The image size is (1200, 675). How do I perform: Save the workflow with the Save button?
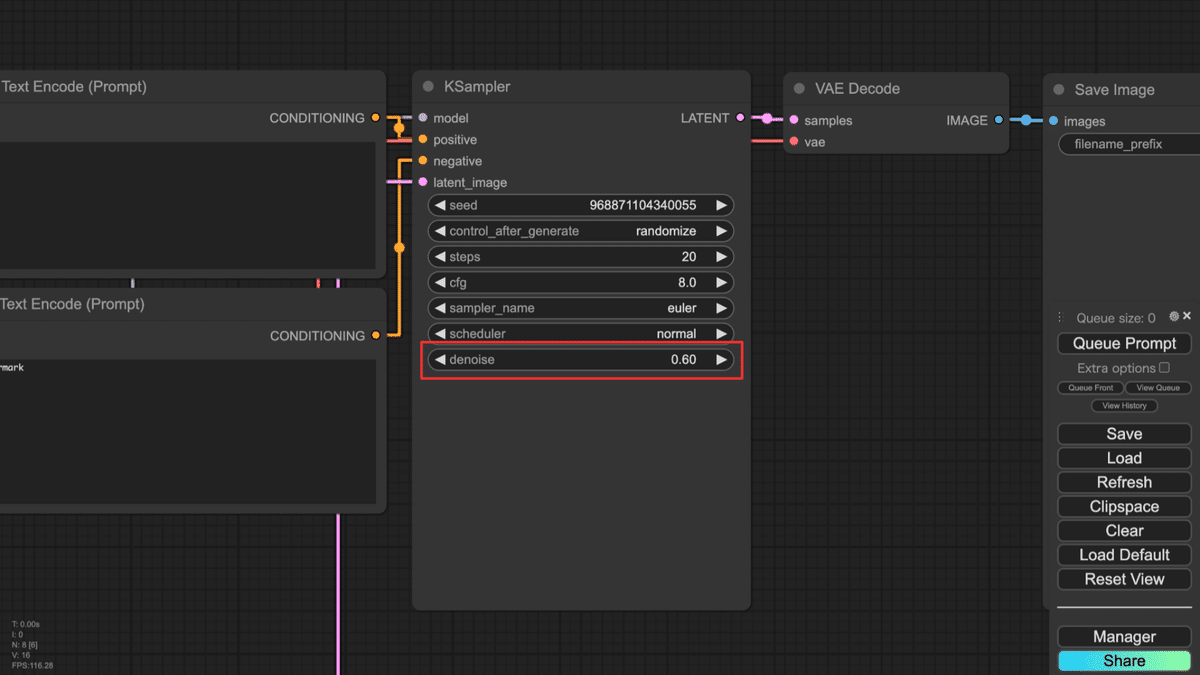[1124, 434]
